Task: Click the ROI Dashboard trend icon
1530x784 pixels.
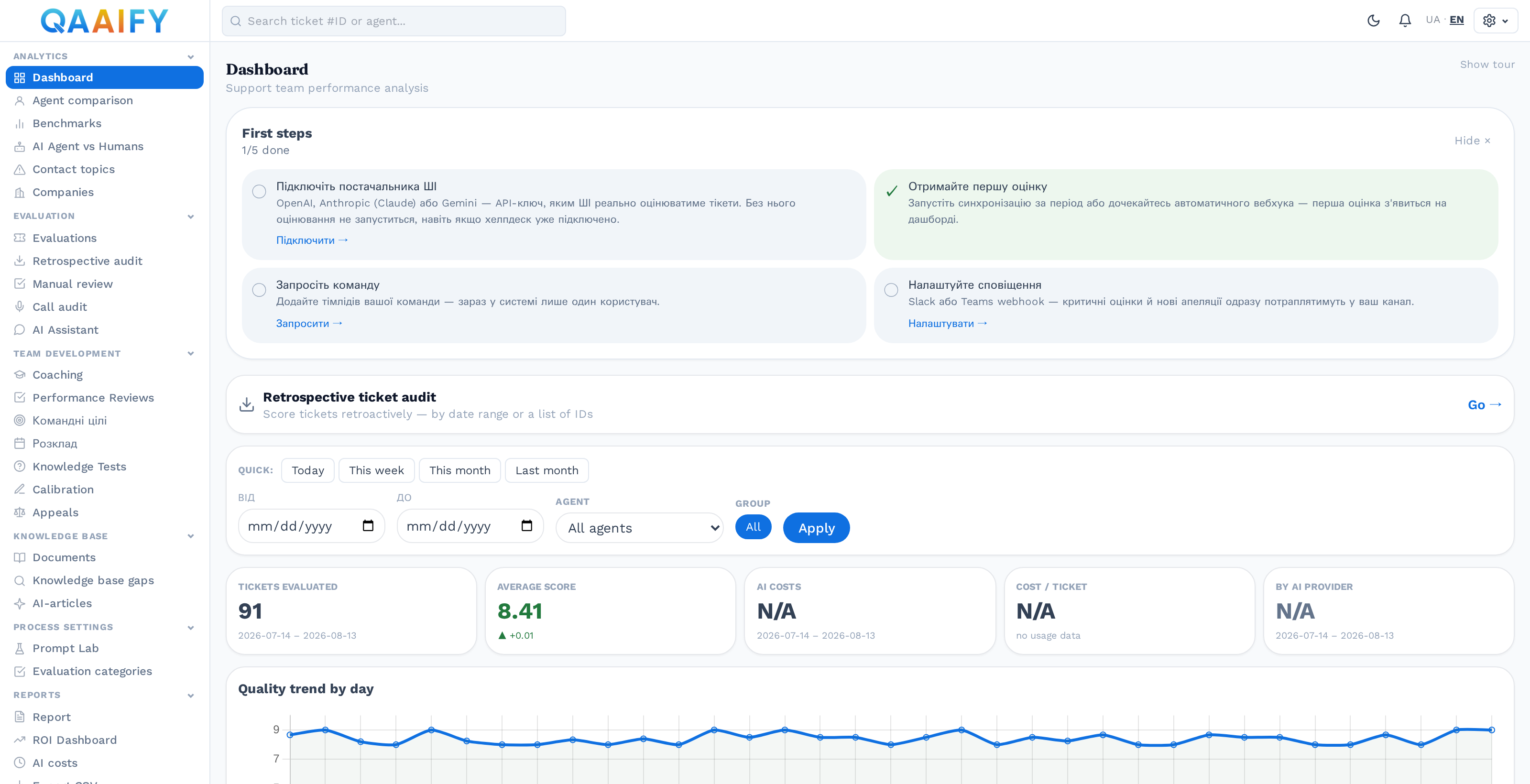Action: coord(20,740)
